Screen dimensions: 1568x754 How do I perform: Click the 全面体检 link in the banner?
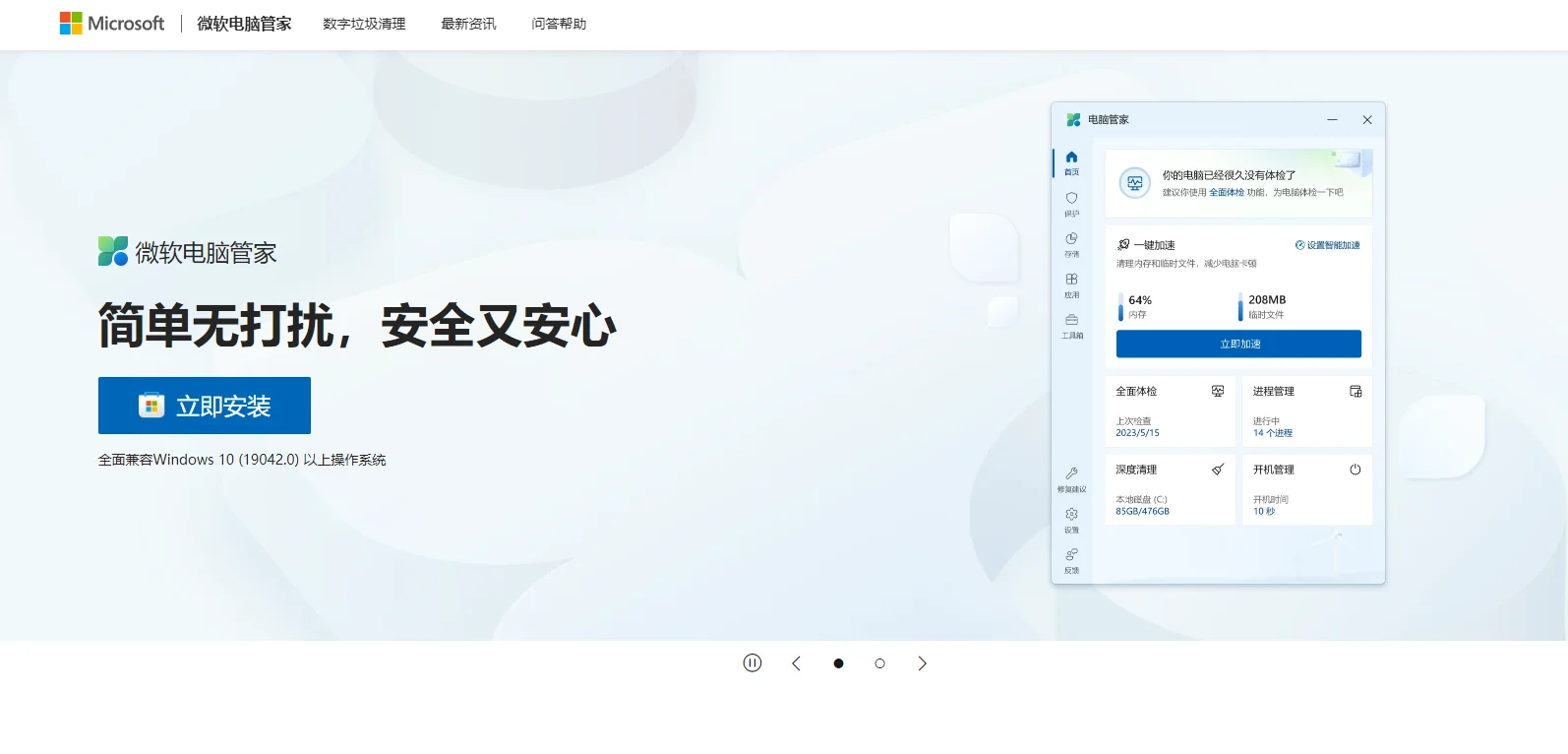(1227, 193)
